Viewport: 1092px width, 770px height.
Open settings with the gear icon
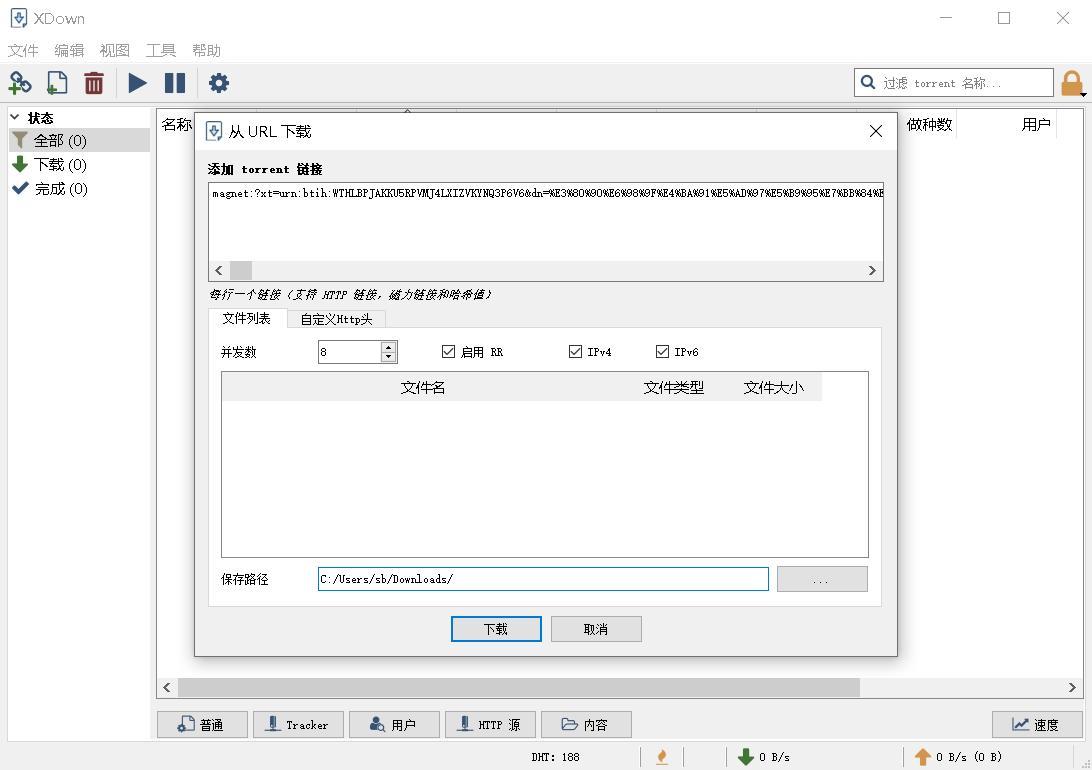point(219,83)
